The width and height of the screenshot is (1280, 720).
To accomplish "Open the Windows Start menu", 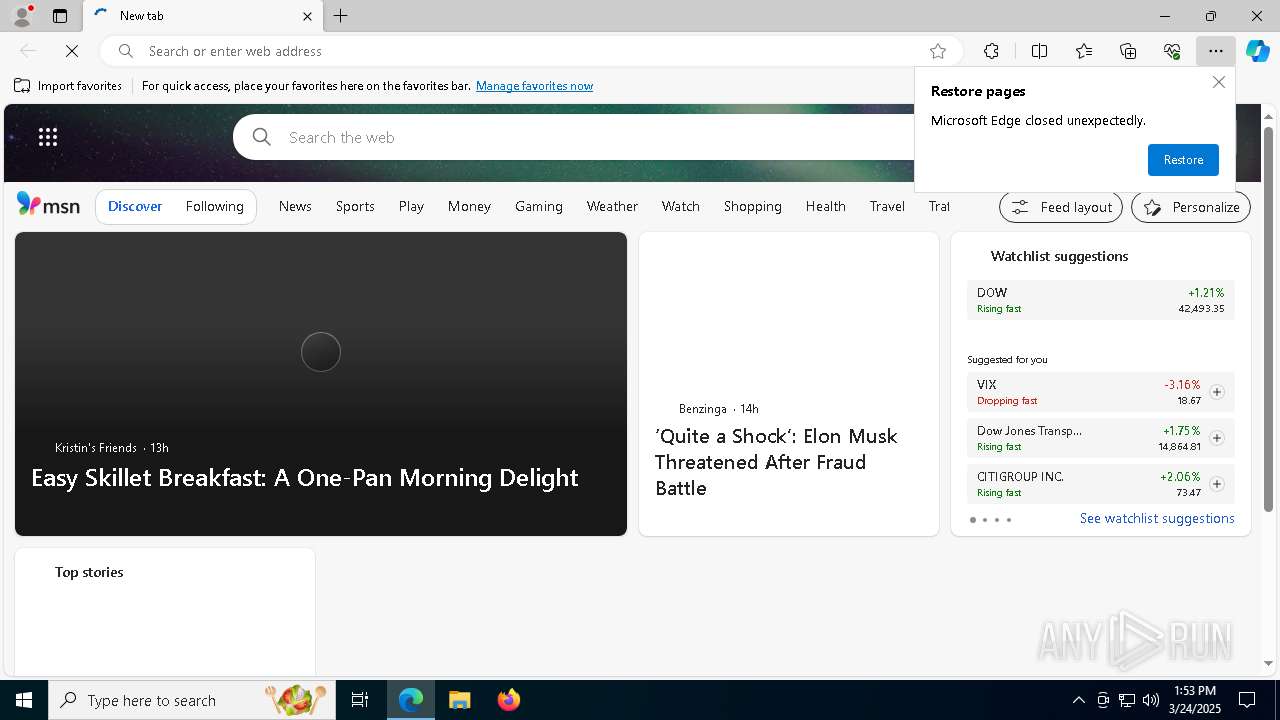I will click(x=24, y=700).
